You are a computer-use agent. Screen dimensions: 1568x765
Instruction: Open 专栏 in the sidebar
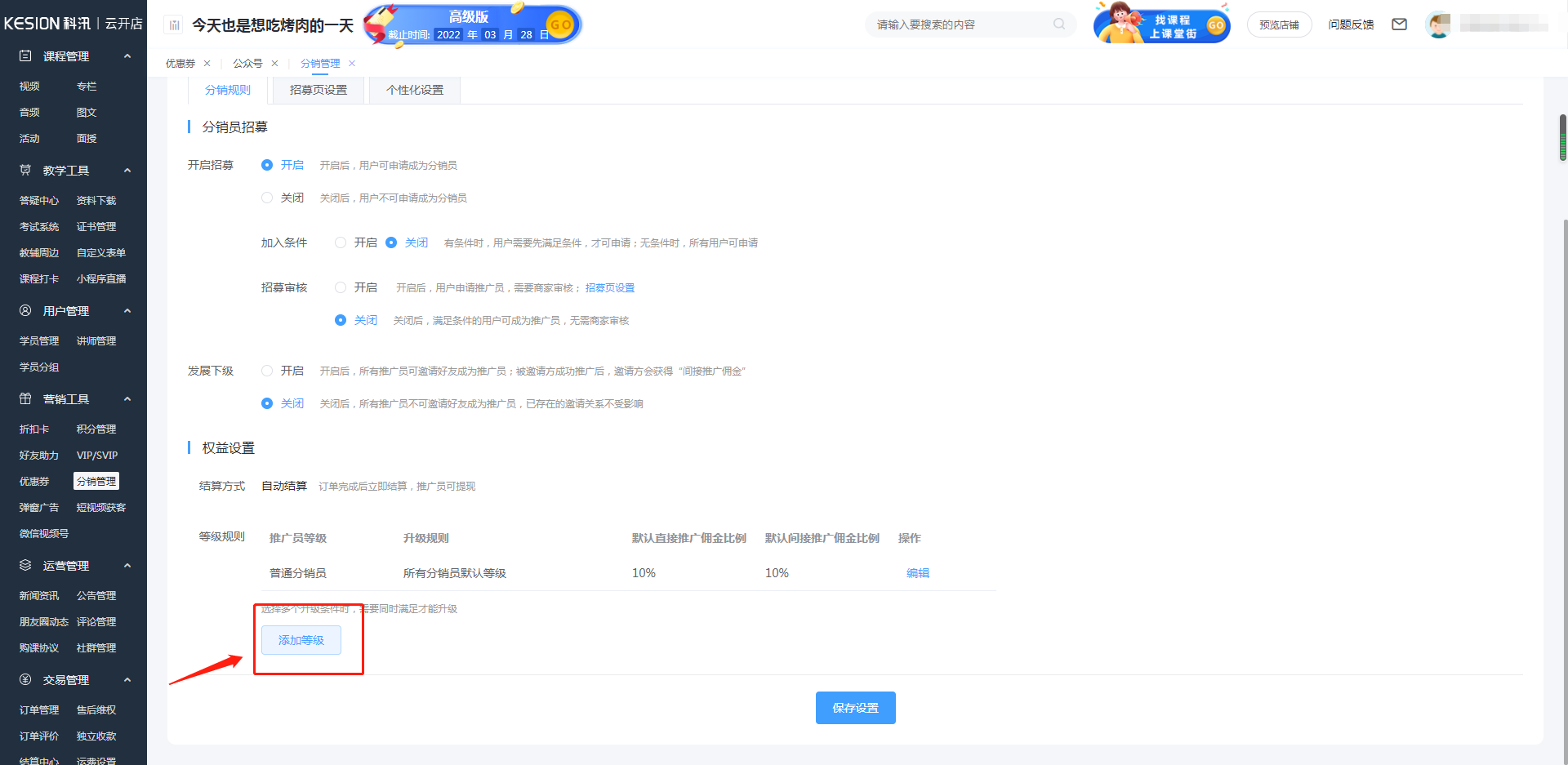pos(87,87)
